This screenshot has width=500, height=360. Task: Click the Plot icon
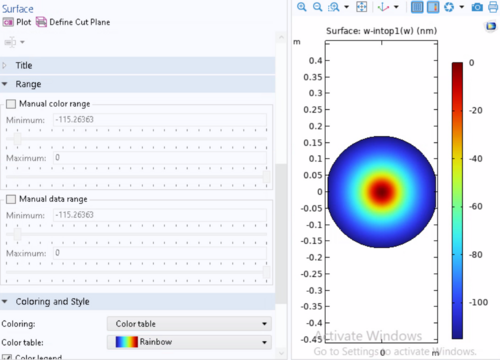[x=8, y=22]
